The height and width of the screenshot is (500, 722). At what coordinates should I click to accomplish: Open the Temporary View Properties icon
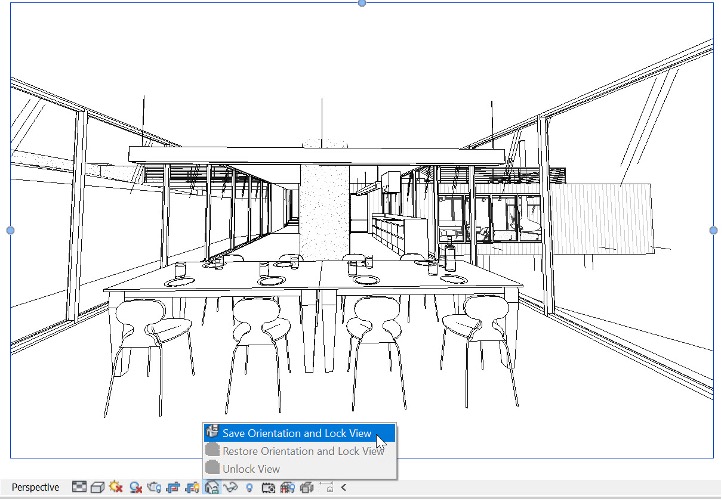(x=268, y=487)
